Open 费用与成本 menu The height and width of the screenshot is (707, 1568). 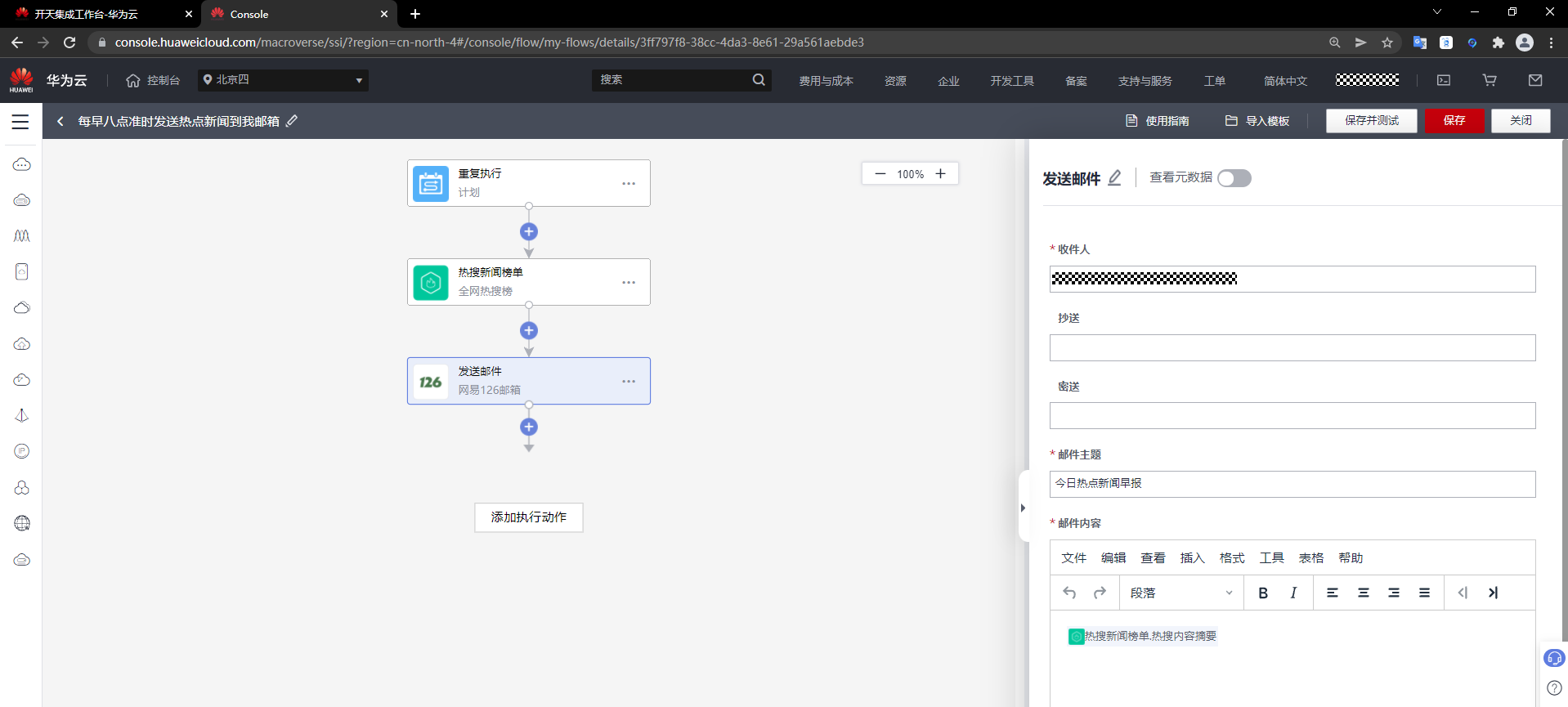coord(826,81)
